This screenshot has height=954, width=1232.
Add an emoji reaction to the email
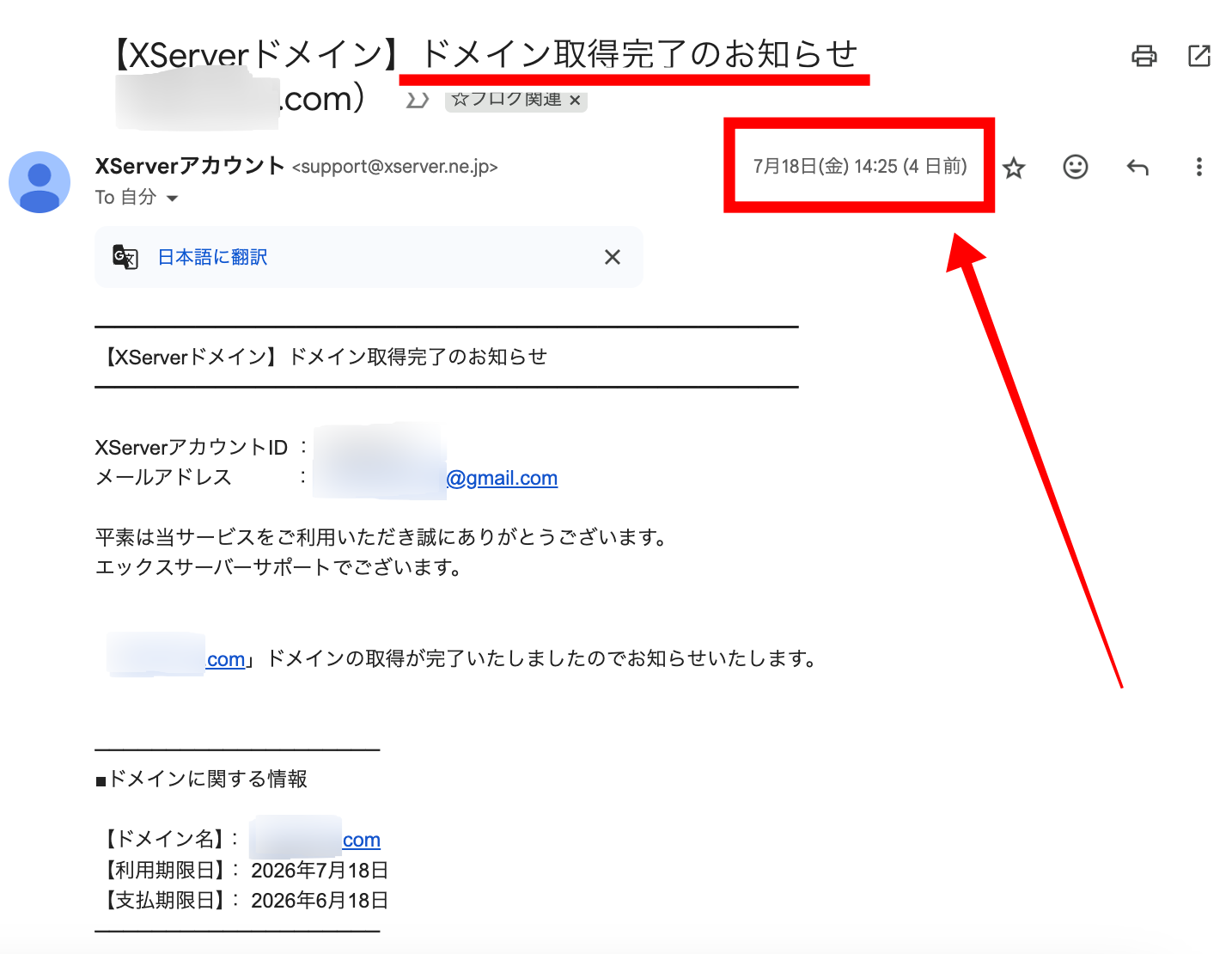(x=1076, y=167)
